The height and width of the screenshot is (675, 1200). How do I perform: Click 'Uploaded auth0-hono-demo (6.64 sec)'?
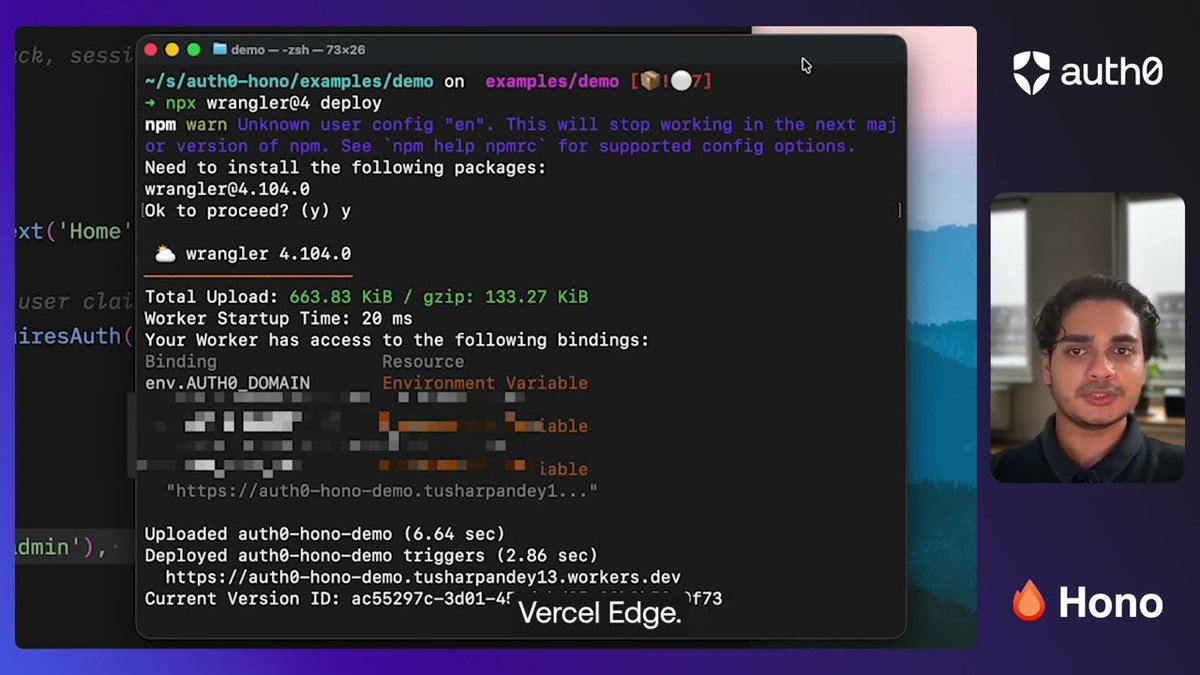pyautogui.click(x=325, y=534)
